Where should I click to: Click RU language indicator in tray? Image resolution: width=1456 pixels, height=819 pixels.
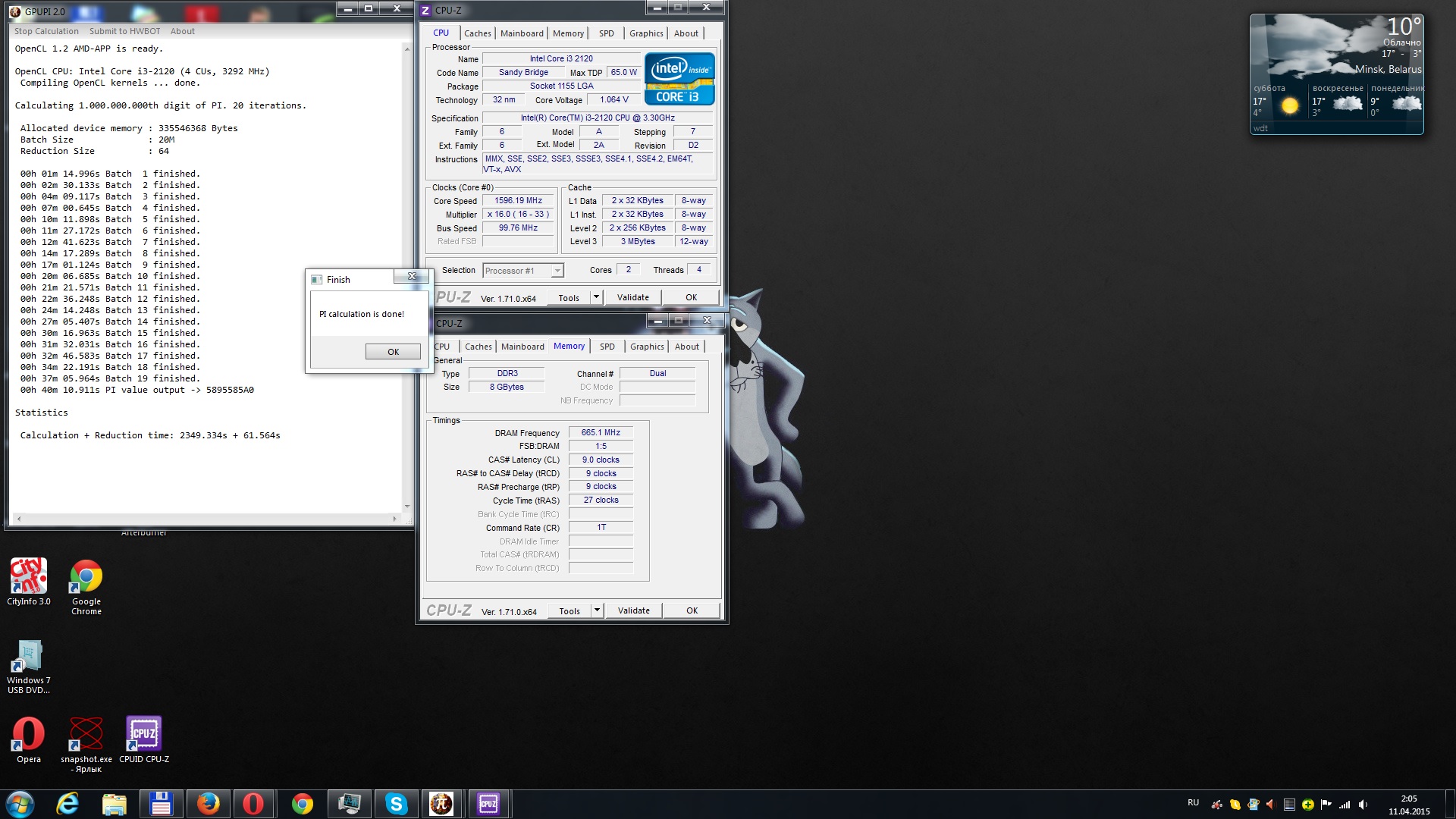[x=1193, y=802]
